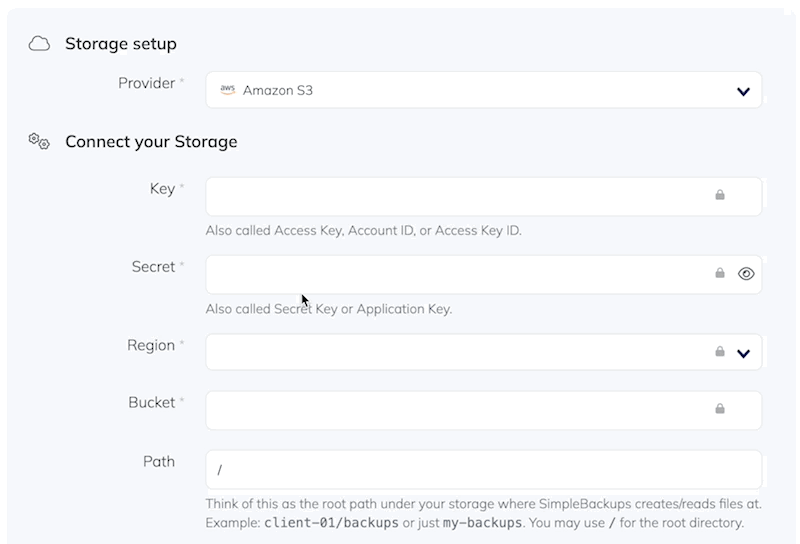This screenshot has height=544, width=800.
Task: Toggle Secret visibility with the eye icon
Action: coord(746,273)
